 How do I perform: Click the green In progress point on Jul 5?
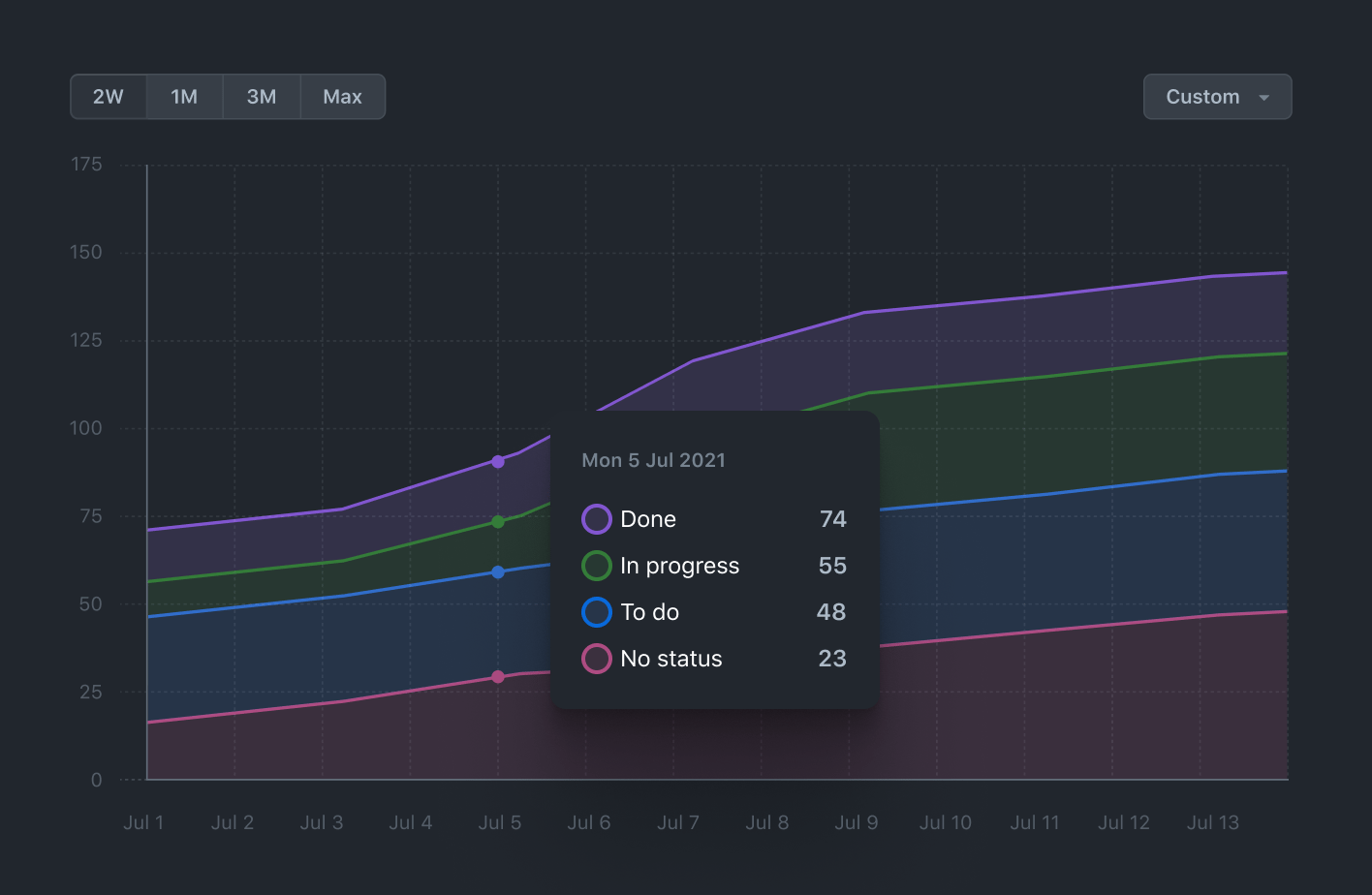[x=498, y=522]
